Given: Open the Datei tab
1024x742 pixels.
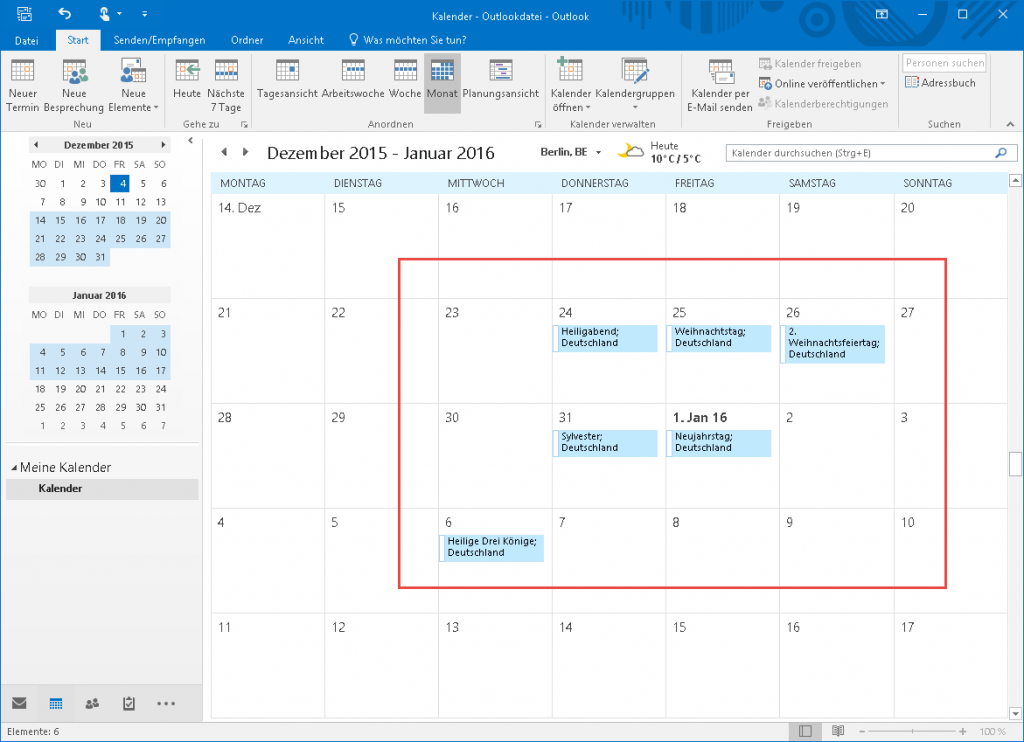Looking at the screenshot, I should click(x=27, y=40).
